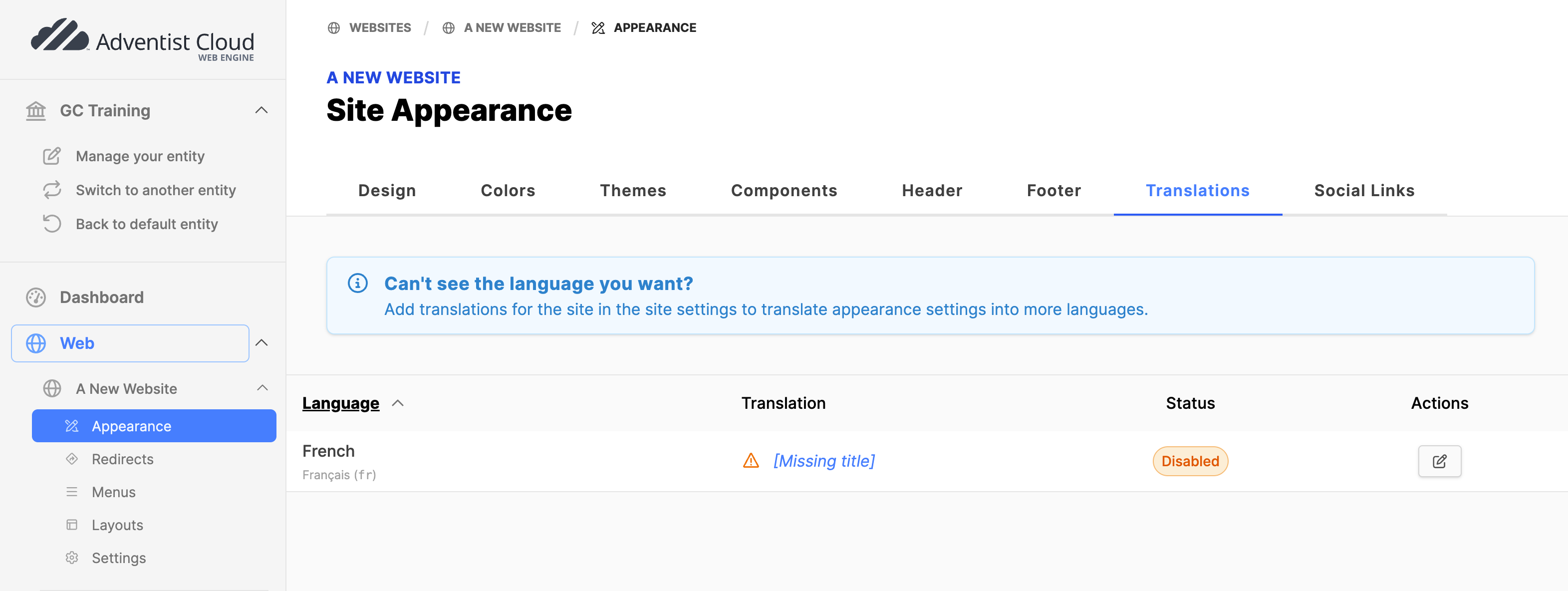Click the info icon in the blue notice

(x=357, y=283)
